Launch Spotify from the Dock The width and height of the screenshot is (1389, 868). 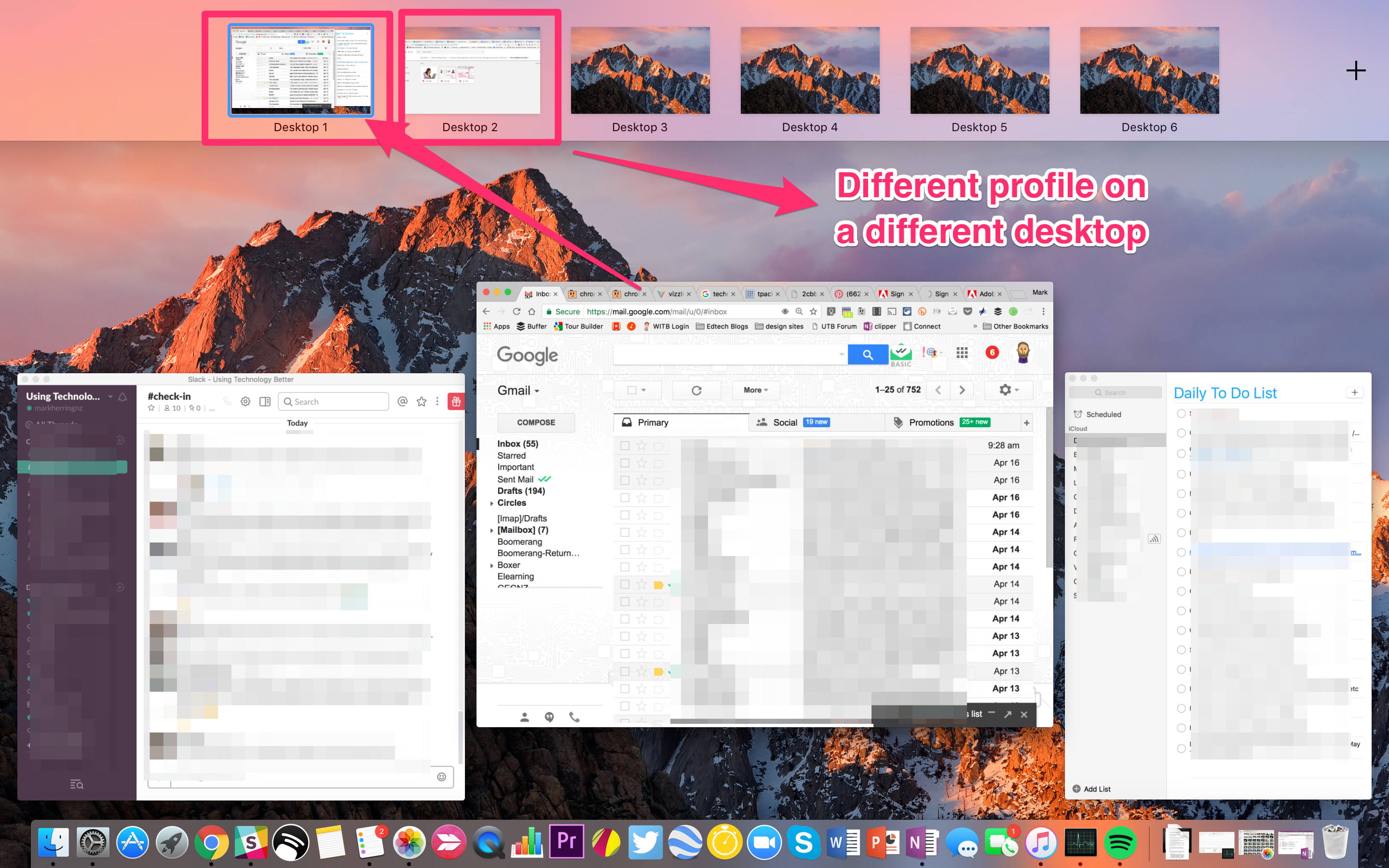click(1120, 843)
